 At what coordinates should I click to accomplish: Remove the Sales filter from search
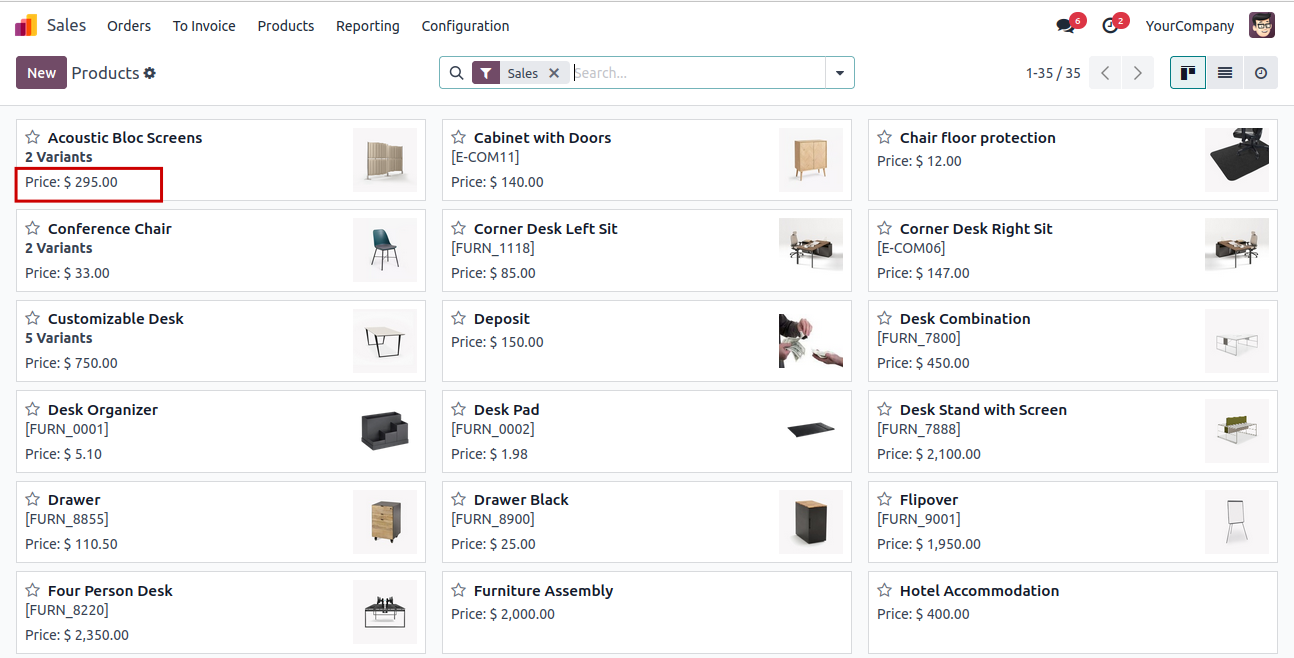tap(554, 73)
